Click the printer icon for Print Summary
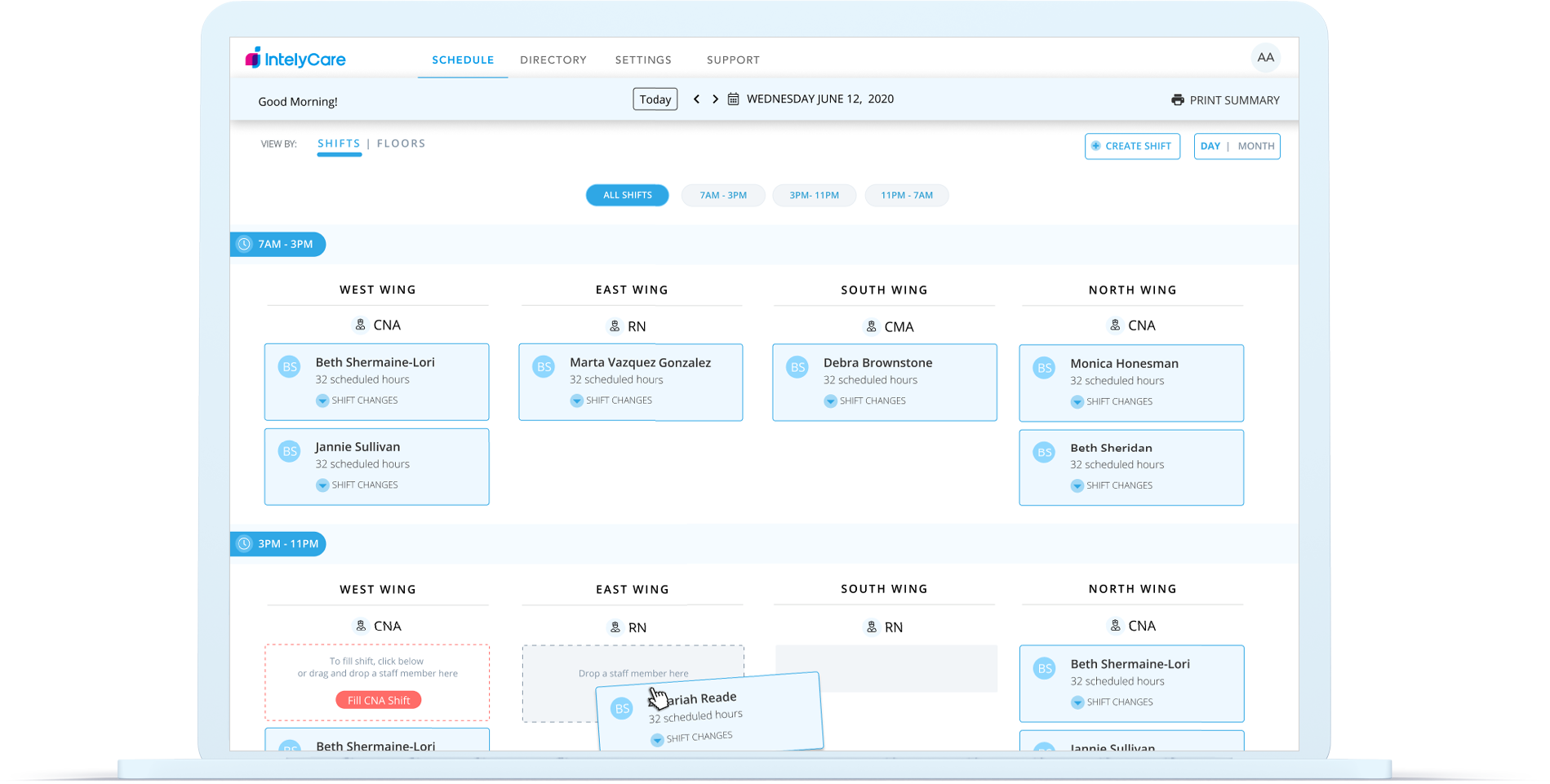Image resolution: width=1550 pixels, height=784 pixels. point(1177,100)
